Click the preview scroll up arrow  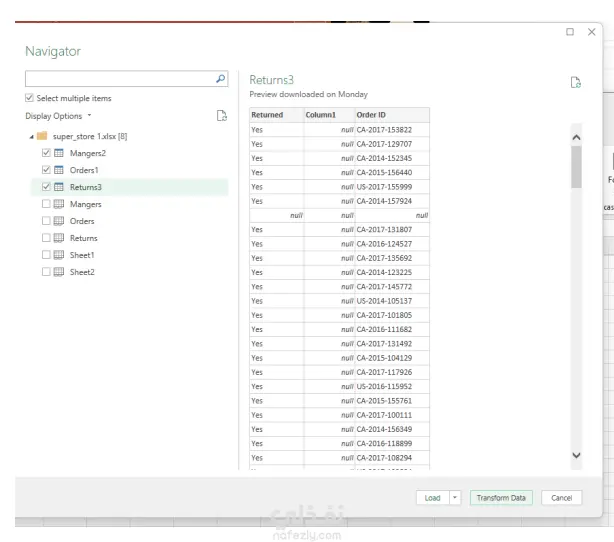click(576, 137)
